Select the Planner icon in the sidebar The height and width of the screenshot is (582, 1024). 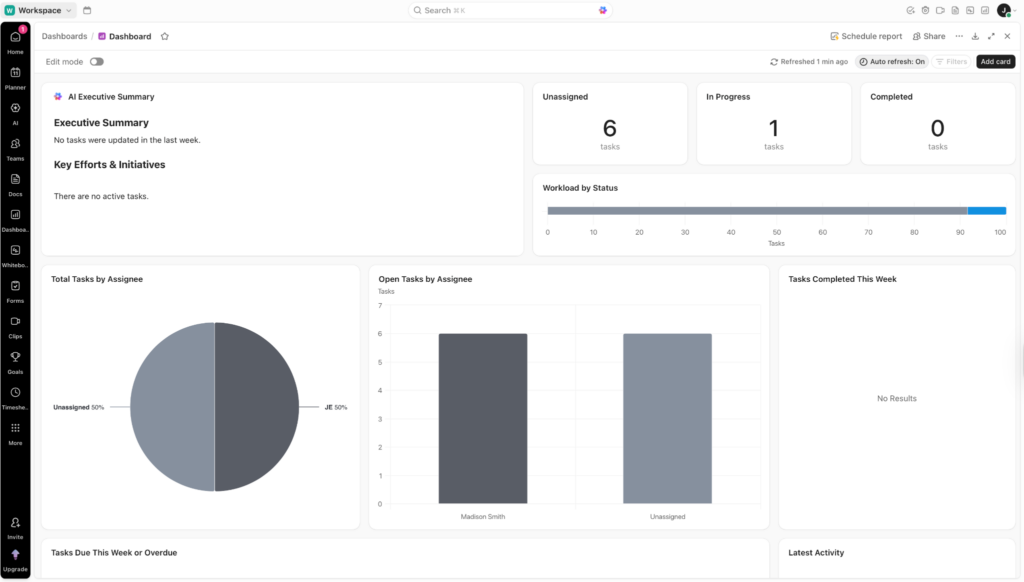click(14, 73)
